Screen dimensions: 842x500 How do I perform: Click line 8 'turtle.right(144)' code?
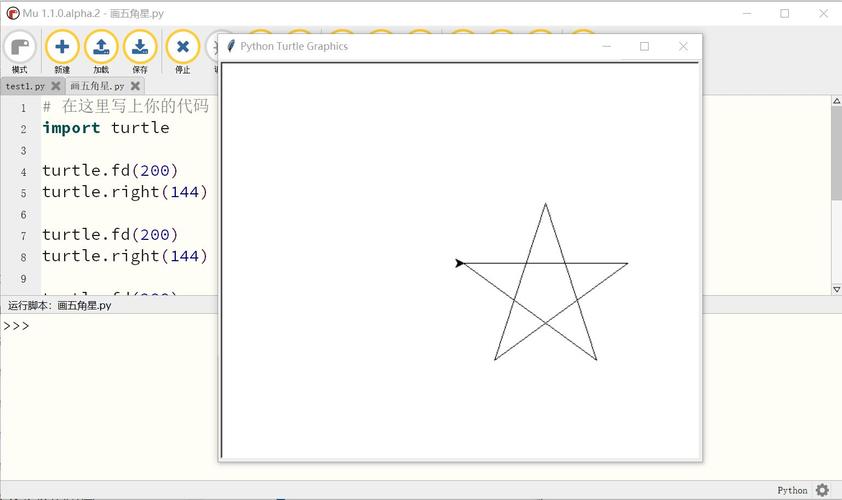[x=125, y=256]
